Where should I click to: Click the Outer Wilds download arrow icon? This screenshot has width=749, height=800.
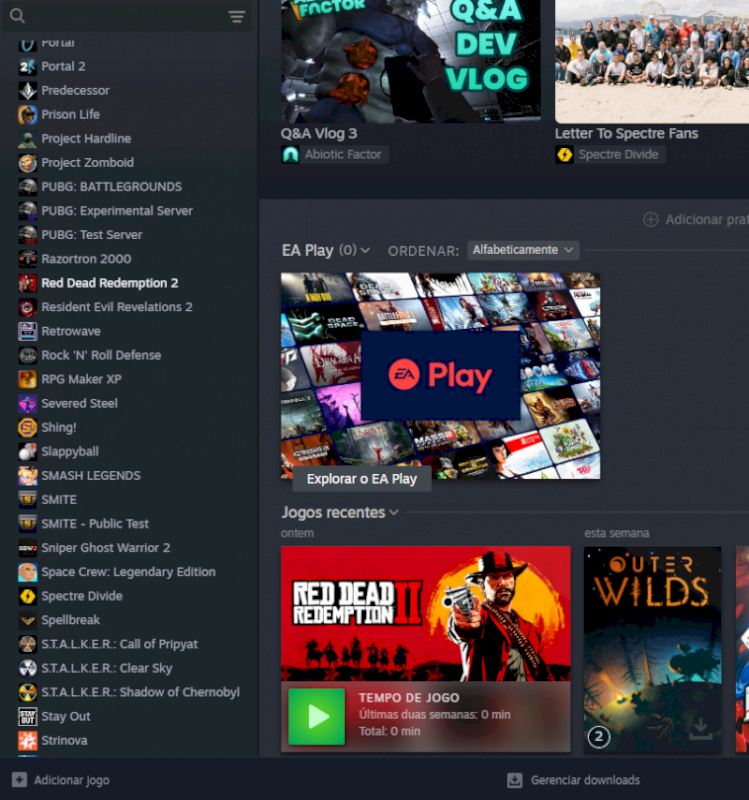click(x=701, y=729)
